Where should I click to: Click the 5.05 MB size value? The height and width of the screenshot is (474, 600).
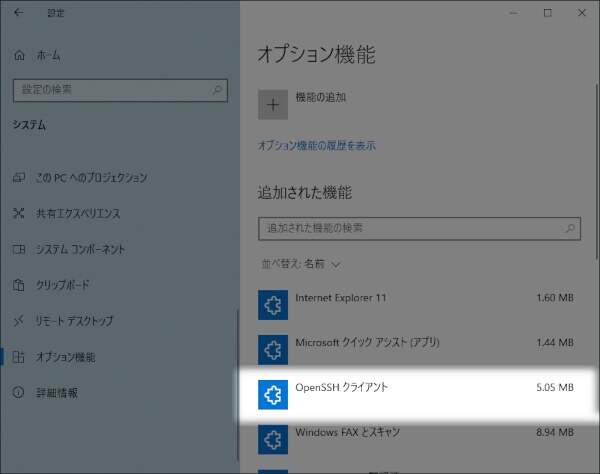555,387
